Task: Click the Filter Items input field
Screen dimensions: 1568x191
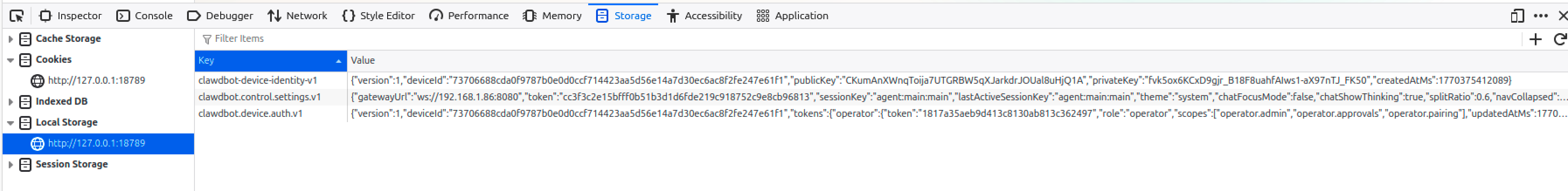Action: [x=548, y=39]
